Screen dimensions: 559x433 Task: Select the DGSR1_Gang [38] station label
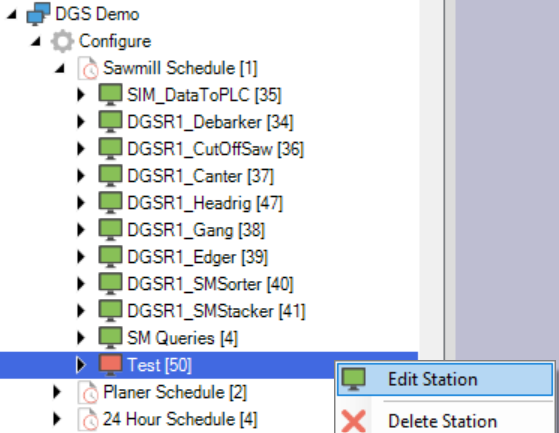196,230
